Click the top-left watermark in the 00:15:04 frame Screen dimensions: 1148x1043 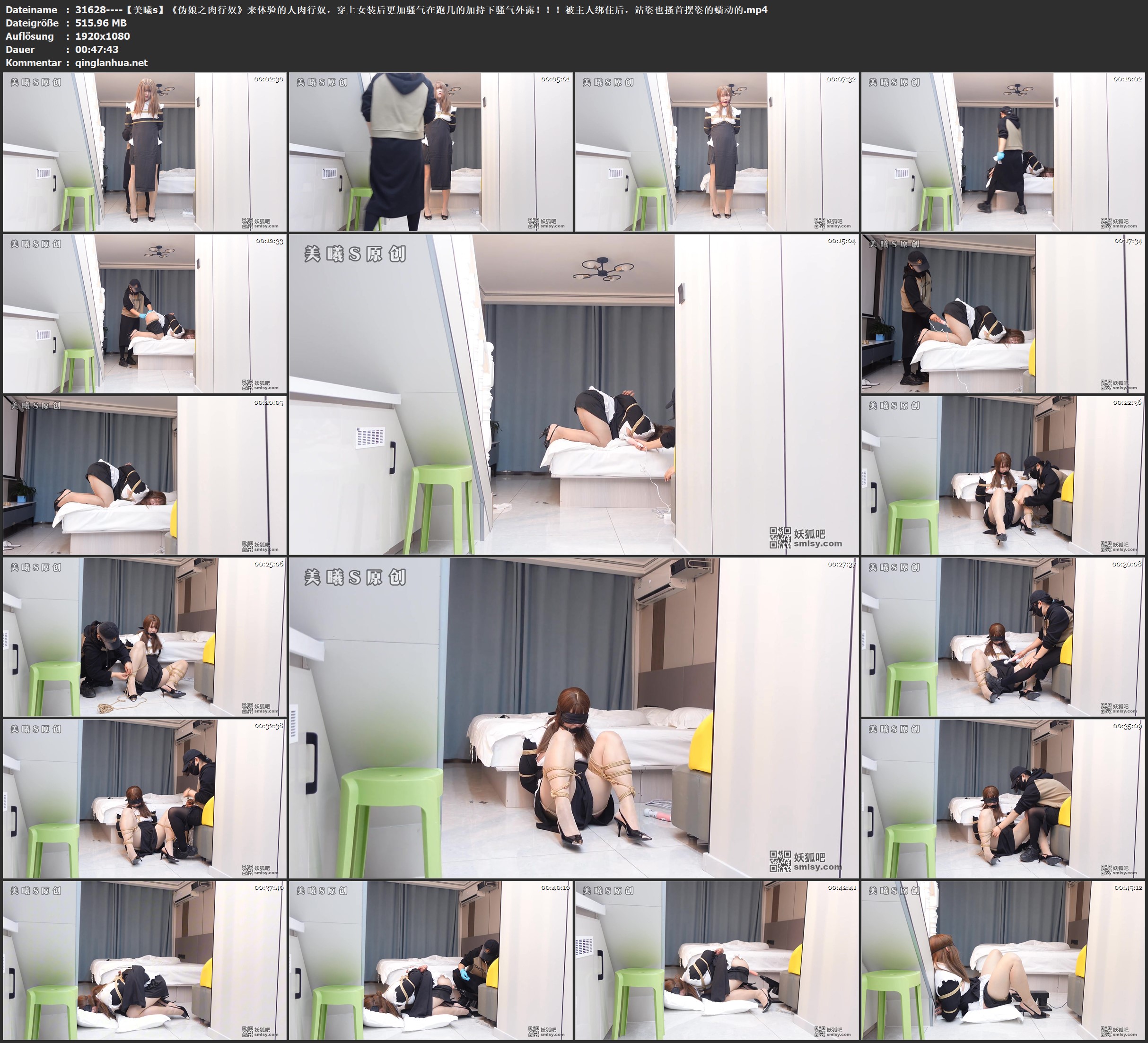[355, 254]
